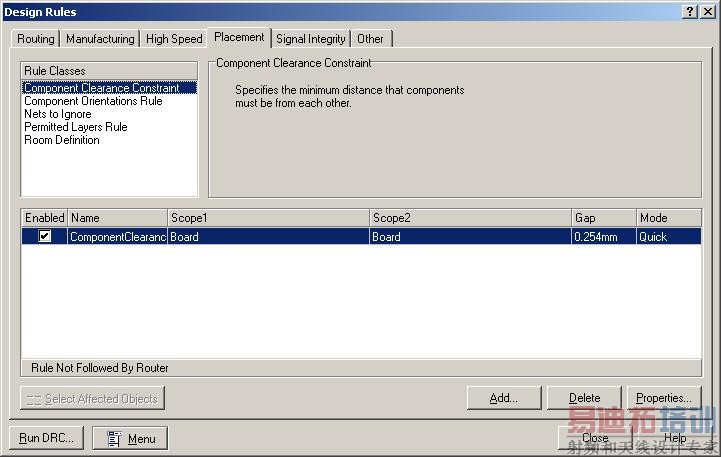
Task: Close the Design Rules dialog
Action: point(595,438)
